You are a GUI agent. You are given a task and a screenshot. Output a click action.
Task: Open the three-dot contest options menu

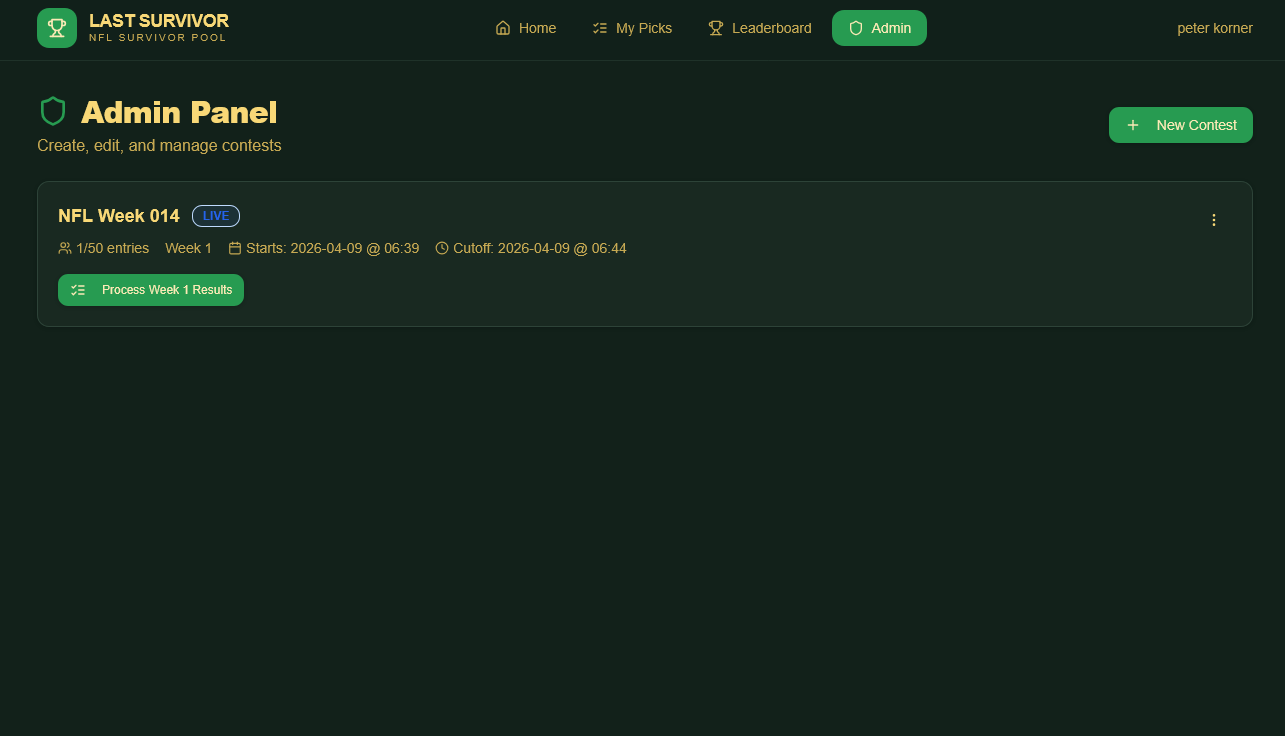(x=1214, y=220)
